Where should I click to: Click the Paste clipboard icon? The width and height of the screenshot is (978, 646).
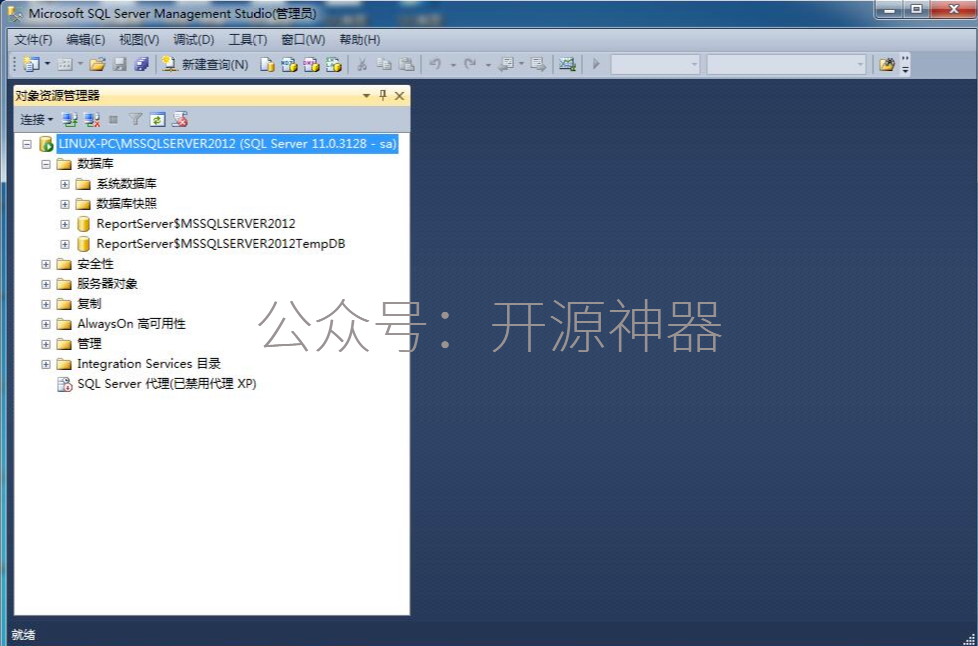(x=407, y=64)
